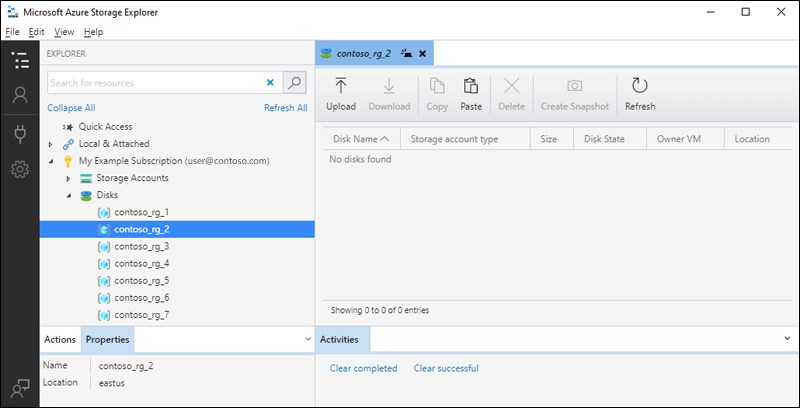Maximize the Storage Explorer window

tap(746, 12)
